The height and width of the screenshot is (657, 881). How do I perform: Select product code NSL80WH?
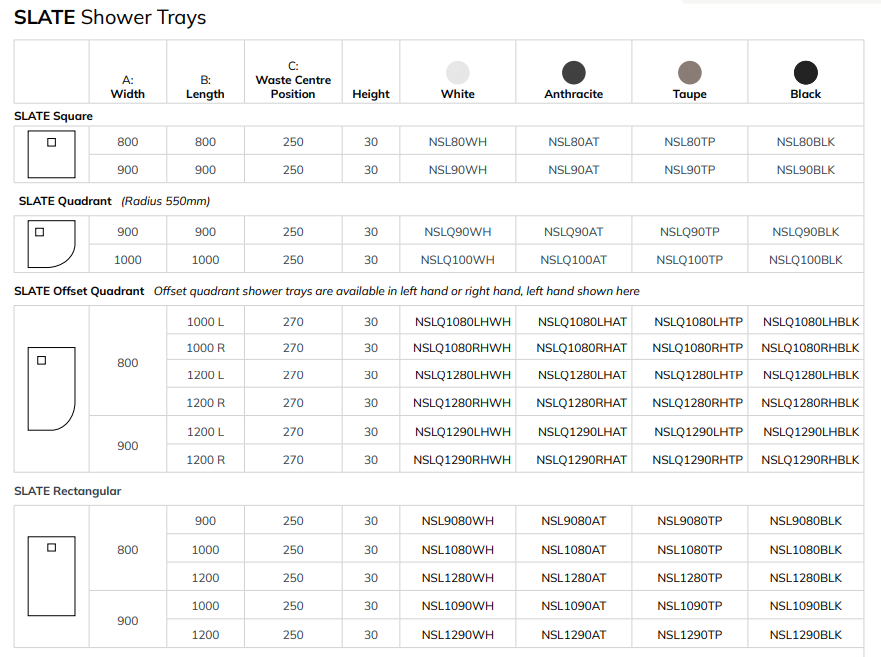coord(457,142)
